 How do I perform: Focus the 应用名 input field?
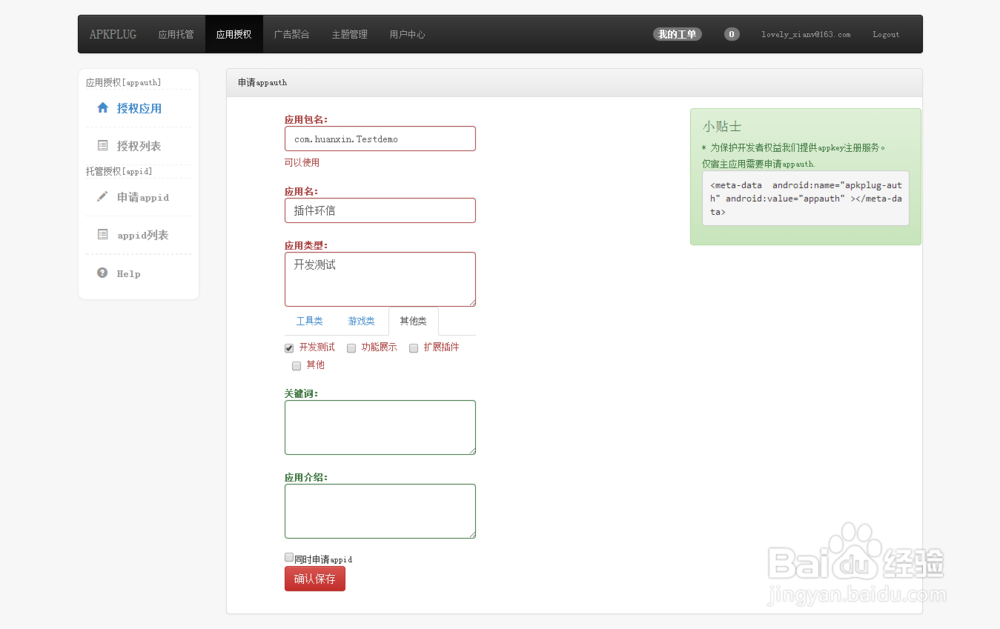(380, 211)
